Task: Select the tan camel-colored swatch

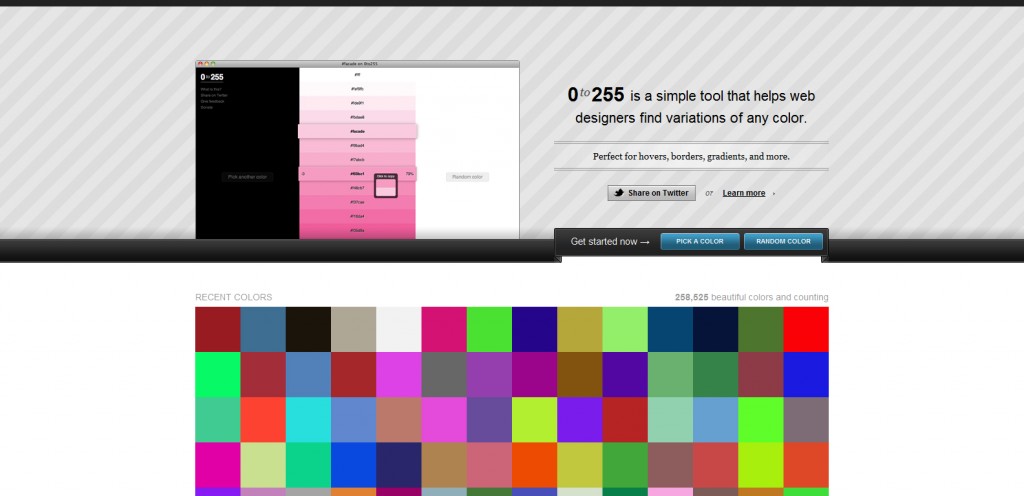Action: point(444,465)
